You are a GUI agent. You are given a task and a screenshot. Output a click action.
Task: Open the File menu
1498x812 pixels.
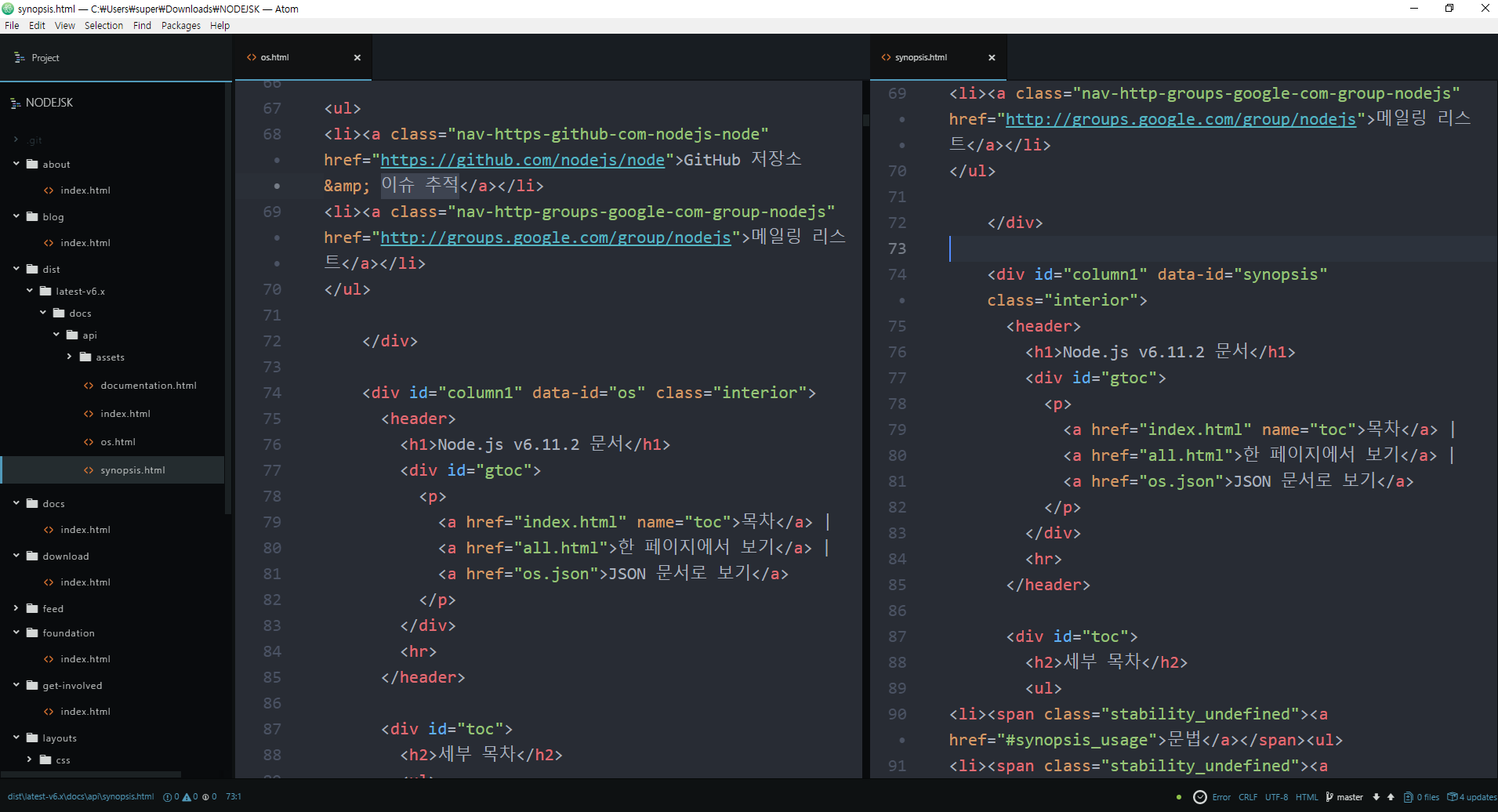12,26
